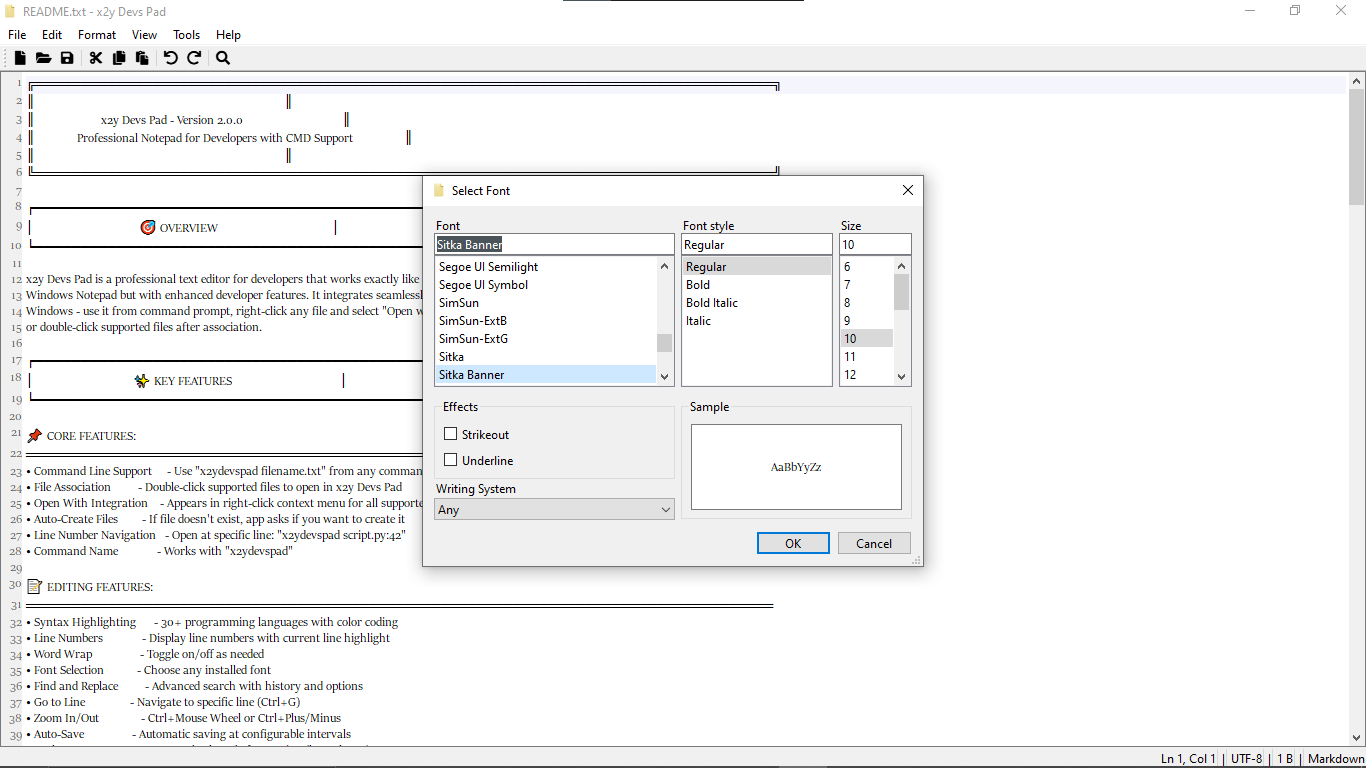Screen dimensions: 1366x768
Task: Open the View menu
Action: pyautogui.click(x=145, y=35)
